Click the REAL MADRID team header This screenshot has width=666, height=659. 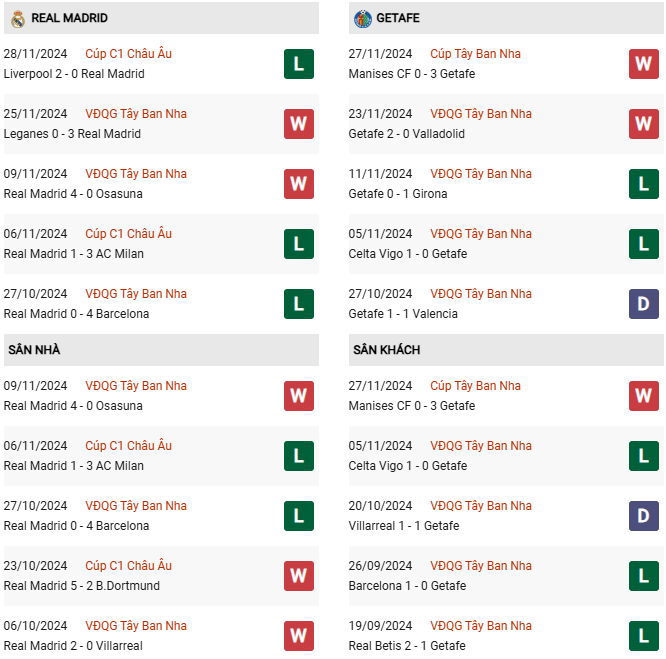tap(161, 18)
